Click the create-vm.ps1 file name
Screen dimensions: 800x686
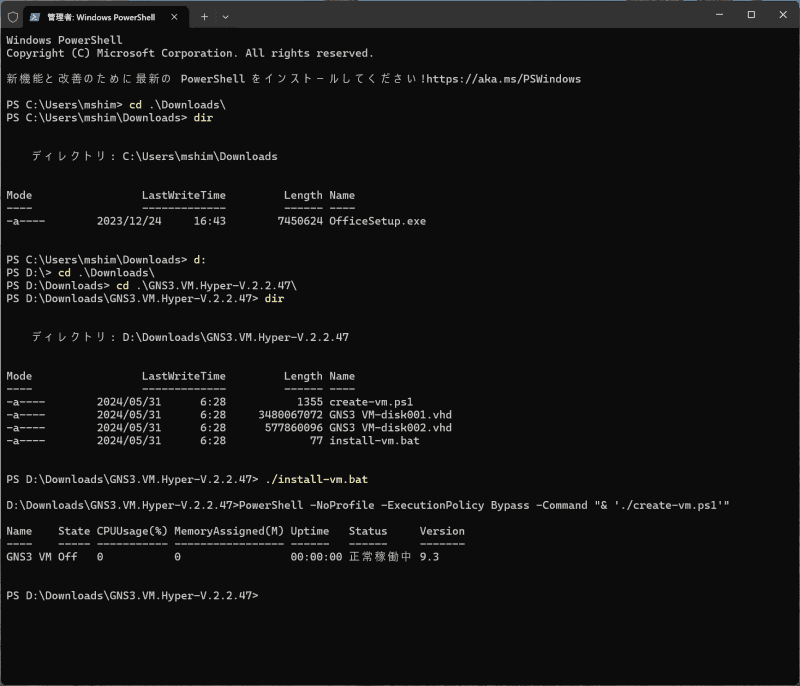point(371,402)
